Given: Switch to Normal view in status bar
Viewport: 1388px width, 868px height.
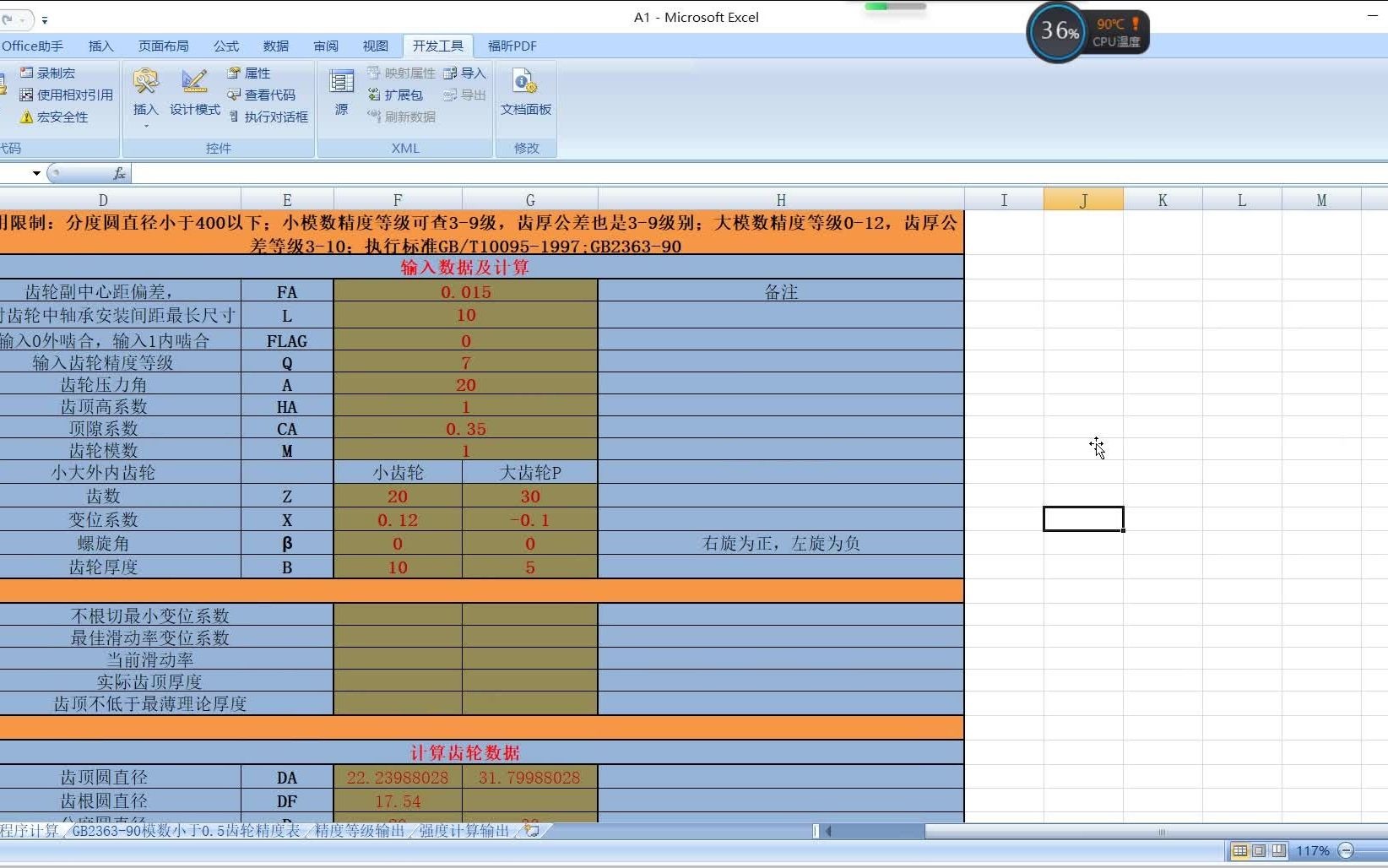Looking at the screenshot, I should point(1239,850).
